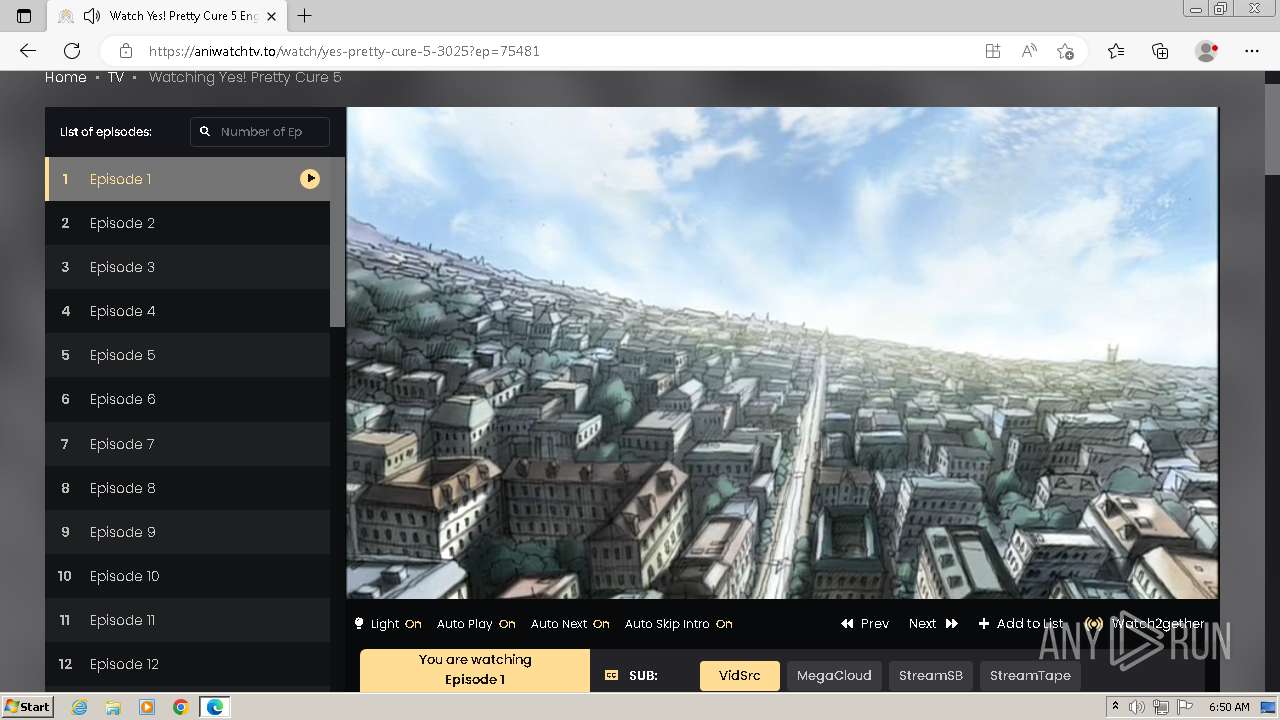This screenshot has height=720, width=1280.
Task: Close the Watch Yes! Pretty Cure tab
Action: (271, 16)
